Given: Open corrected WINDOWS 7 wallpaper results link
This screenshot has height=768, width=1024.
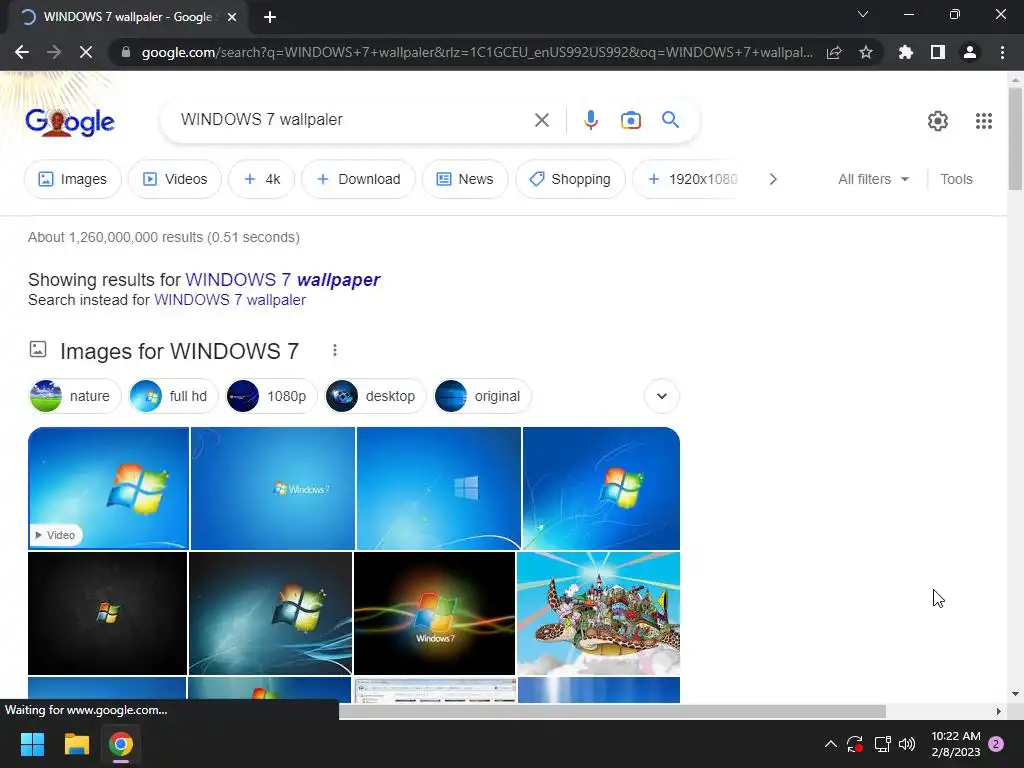Looking at the screenshot, I should point(283,280).
